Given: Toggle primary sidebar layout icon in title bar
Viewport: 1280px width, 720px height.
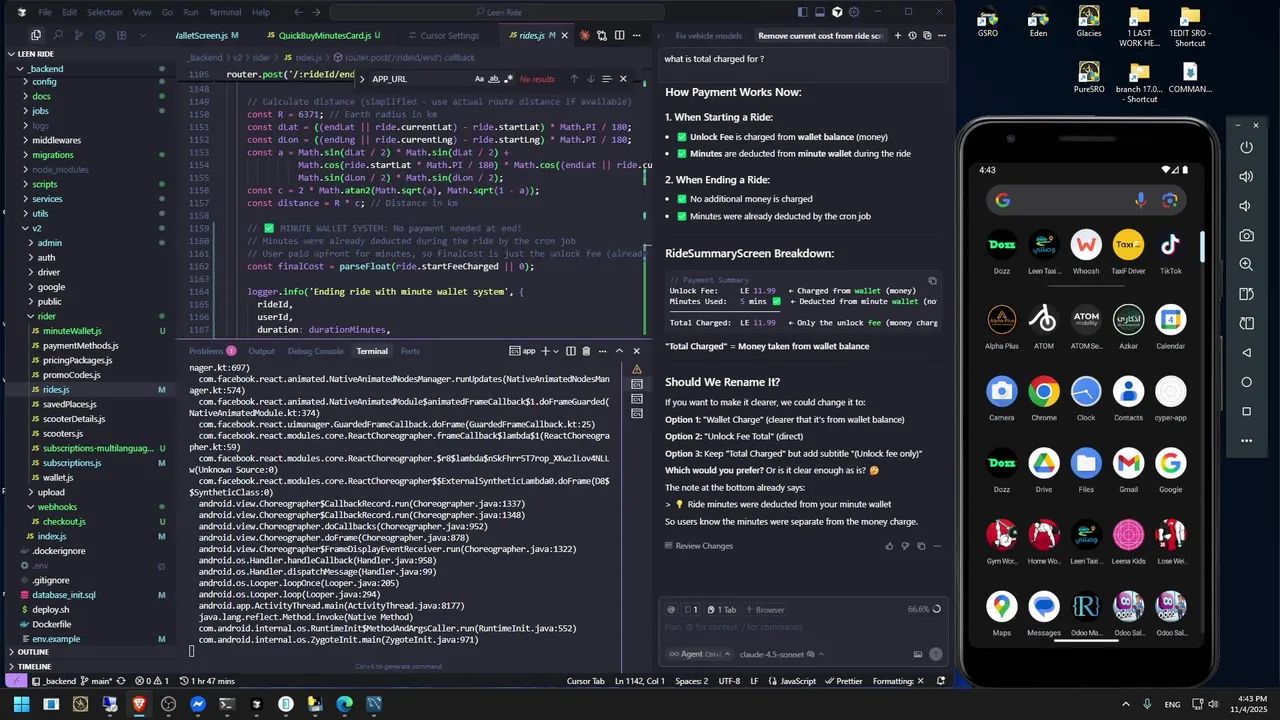Looking at the screenshot, I should (802, 12).
